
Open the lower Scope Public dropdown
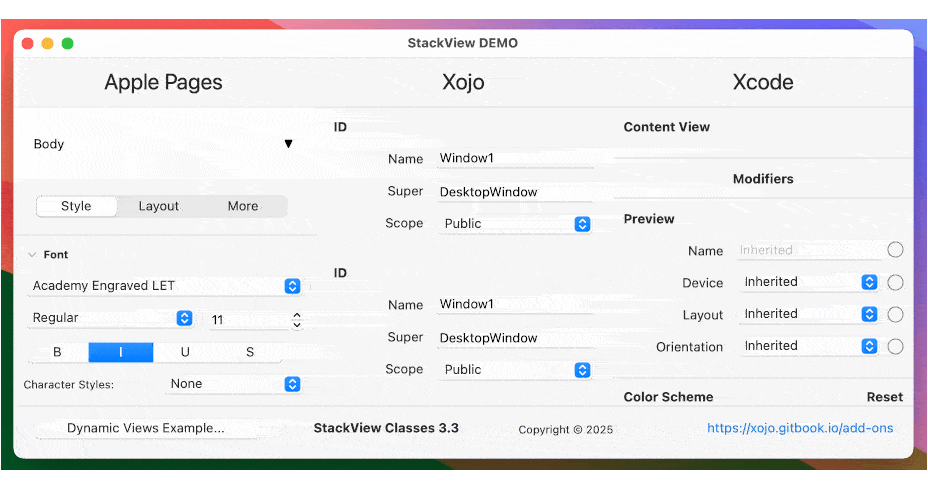pos(515,369)
